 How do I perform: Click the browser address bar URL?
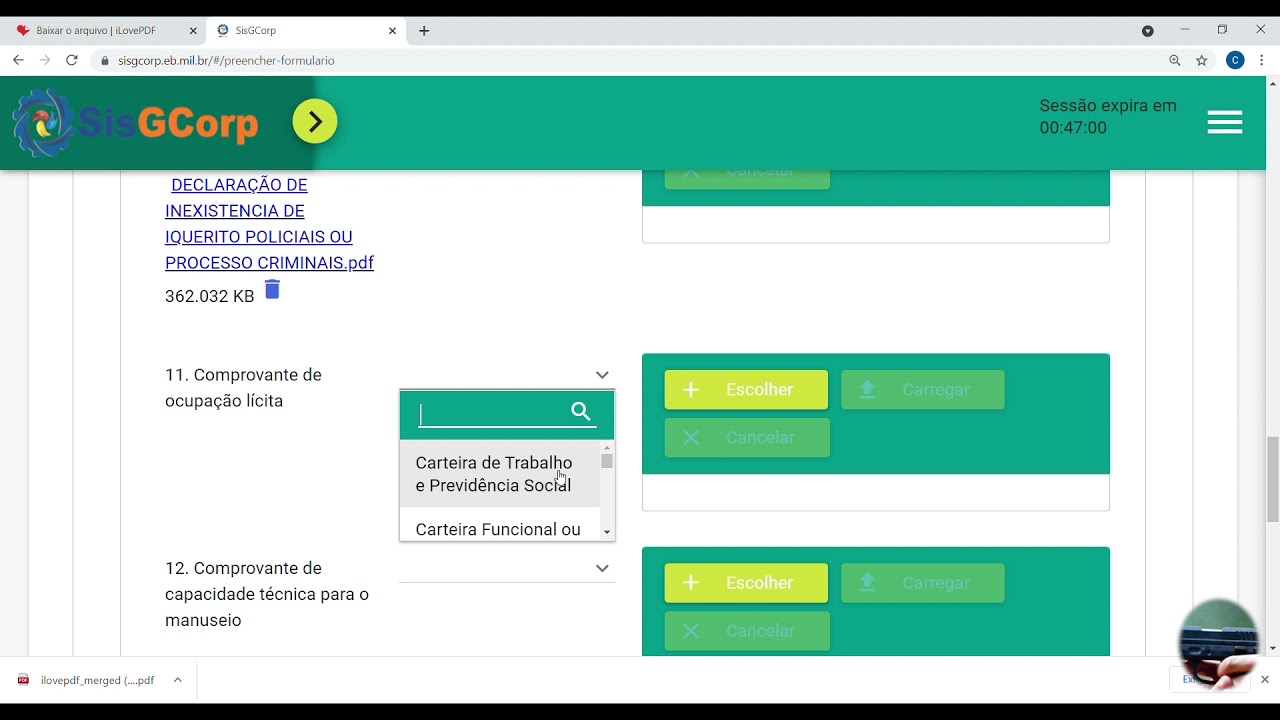[x=226, y=61]
